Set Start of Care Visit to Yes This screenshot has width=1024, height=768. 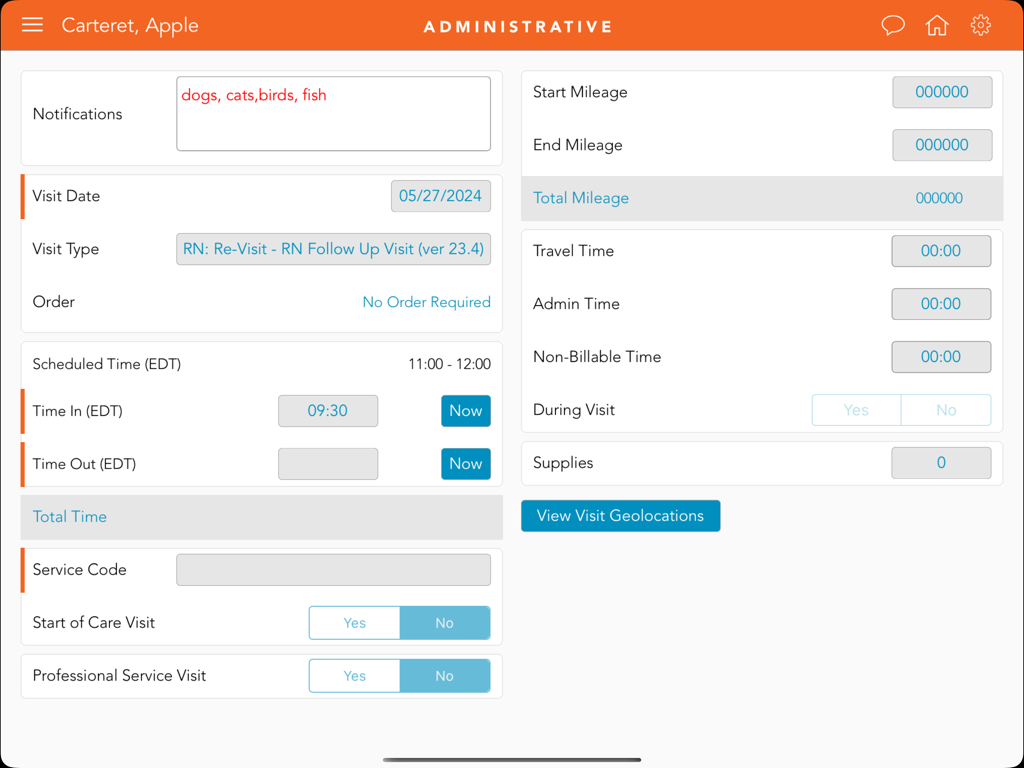354,622
